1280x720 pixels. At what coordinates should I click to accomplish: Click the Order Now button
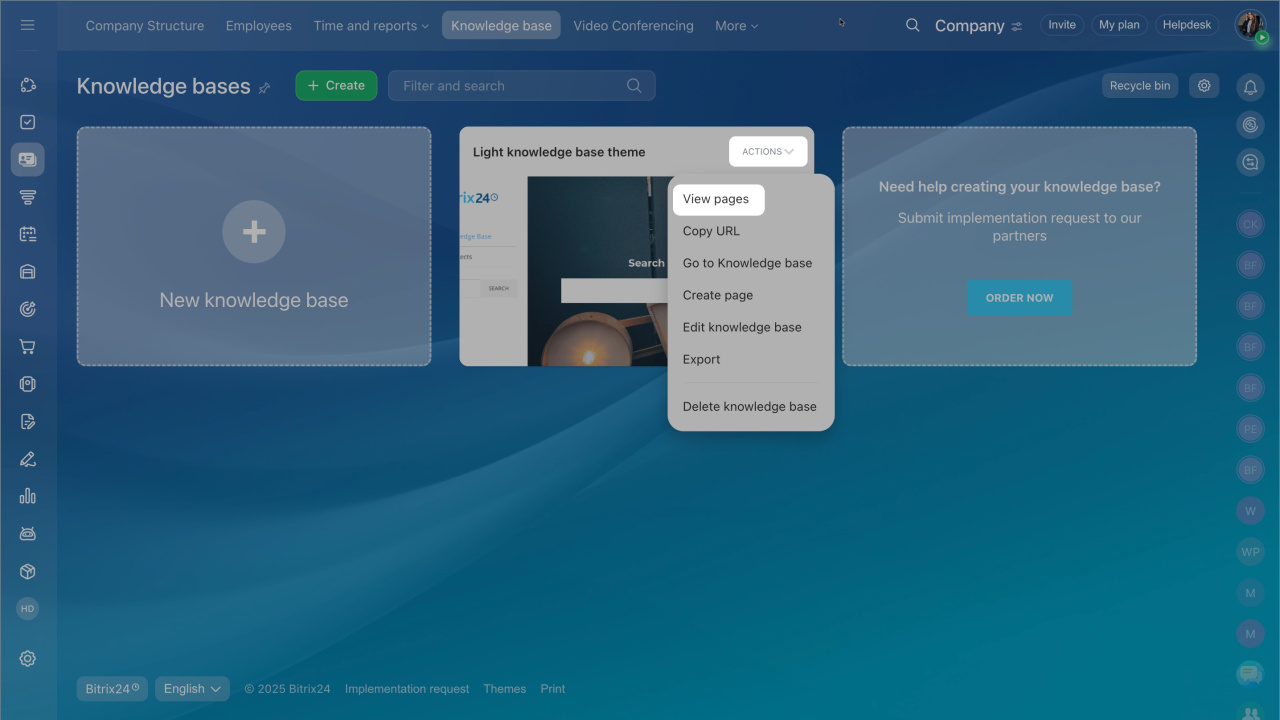[1019, 298]
